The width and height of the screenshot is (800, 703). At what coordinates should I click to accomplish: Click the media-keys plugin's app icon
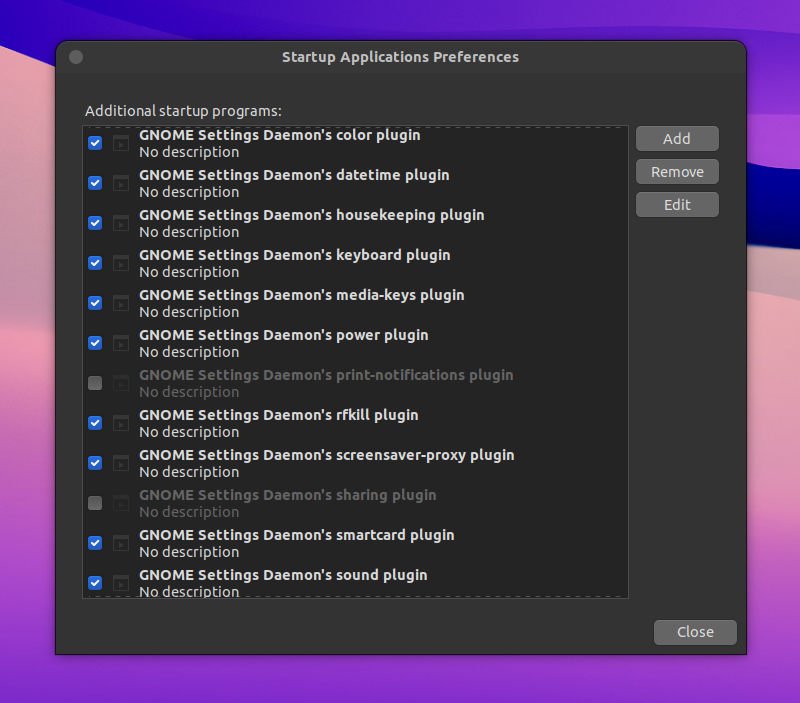[121, 304]
